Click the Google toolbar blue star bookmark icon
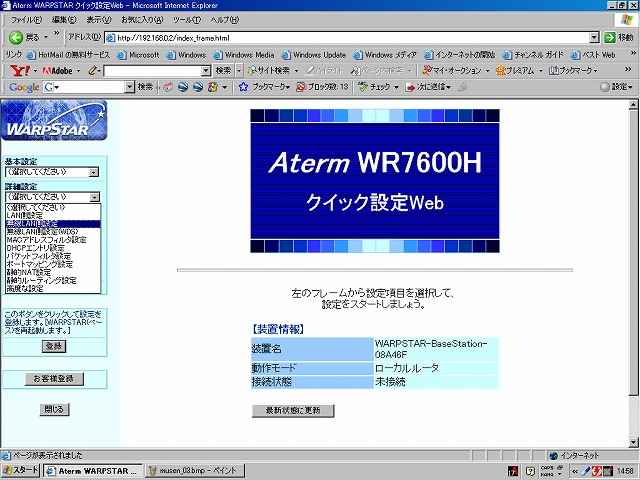Image resolution: width=640 pixels, height=480 pixels. (243, 87)
